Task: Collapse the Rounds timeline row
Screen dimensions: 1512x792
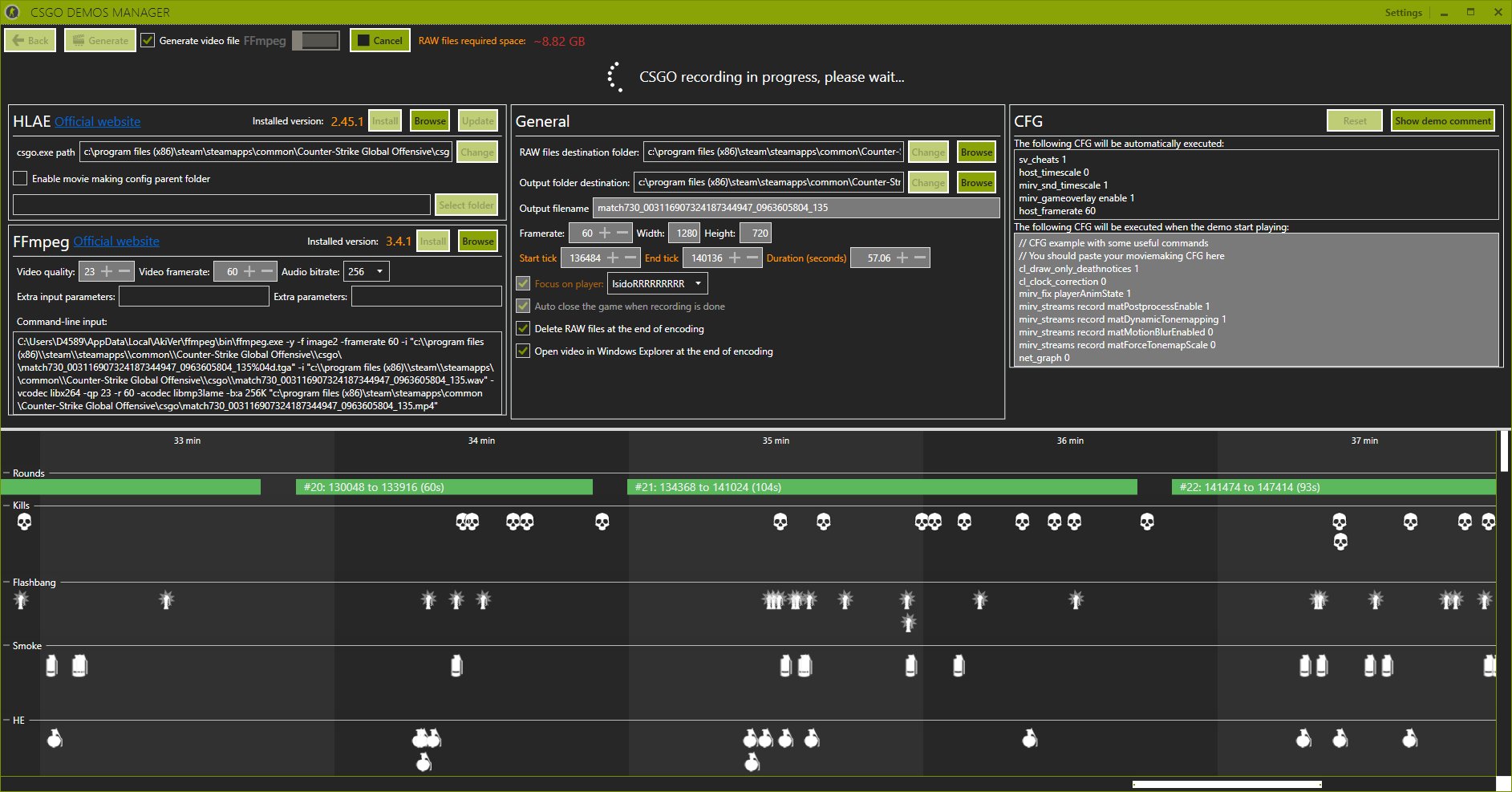Action: tap(6, 473)
